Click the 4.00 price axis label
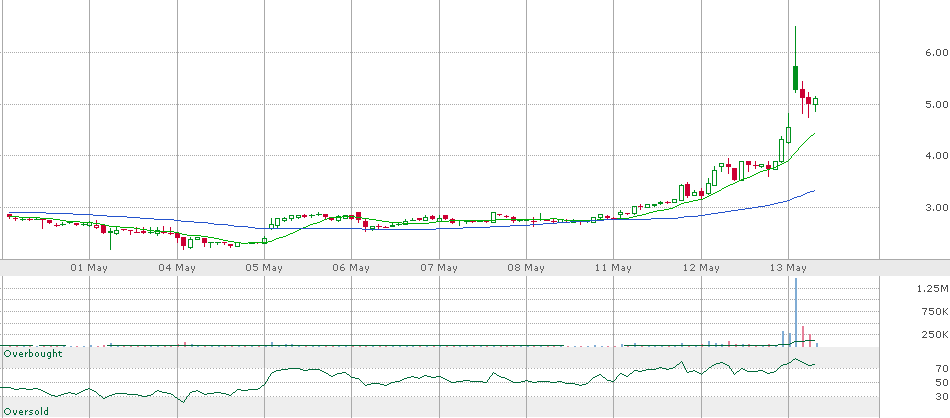Viewport: 950px width, 418px height. [937, 156]
